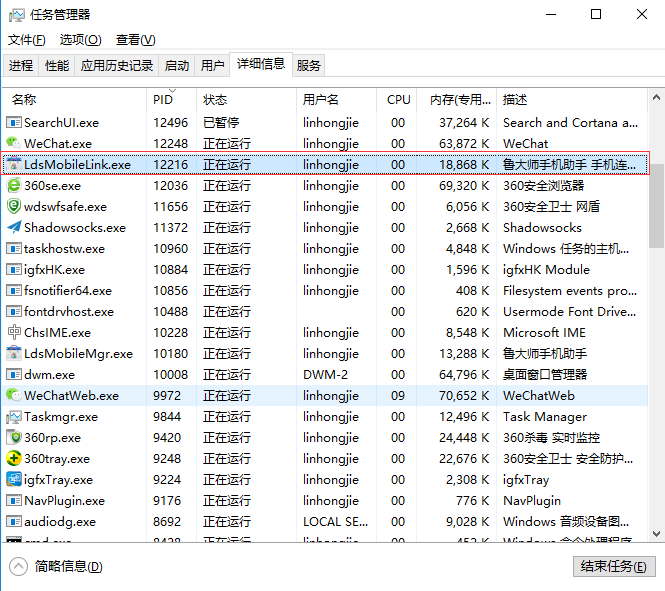This screenshot has height=591, width=665.
Task: Switch to the 用户 tab
Action: click(212, 66)
